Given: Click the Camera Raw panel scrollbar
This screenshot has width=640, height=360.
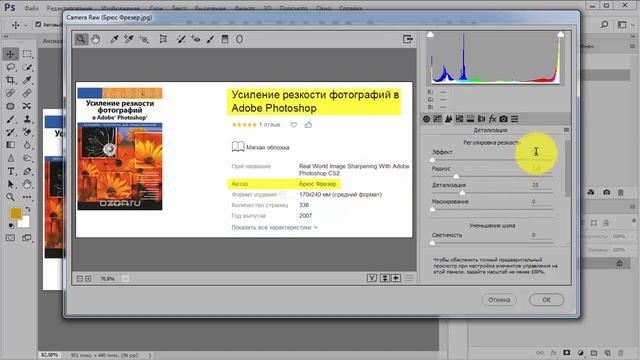Looking at the screenshot, I should [x=567, y=168].
